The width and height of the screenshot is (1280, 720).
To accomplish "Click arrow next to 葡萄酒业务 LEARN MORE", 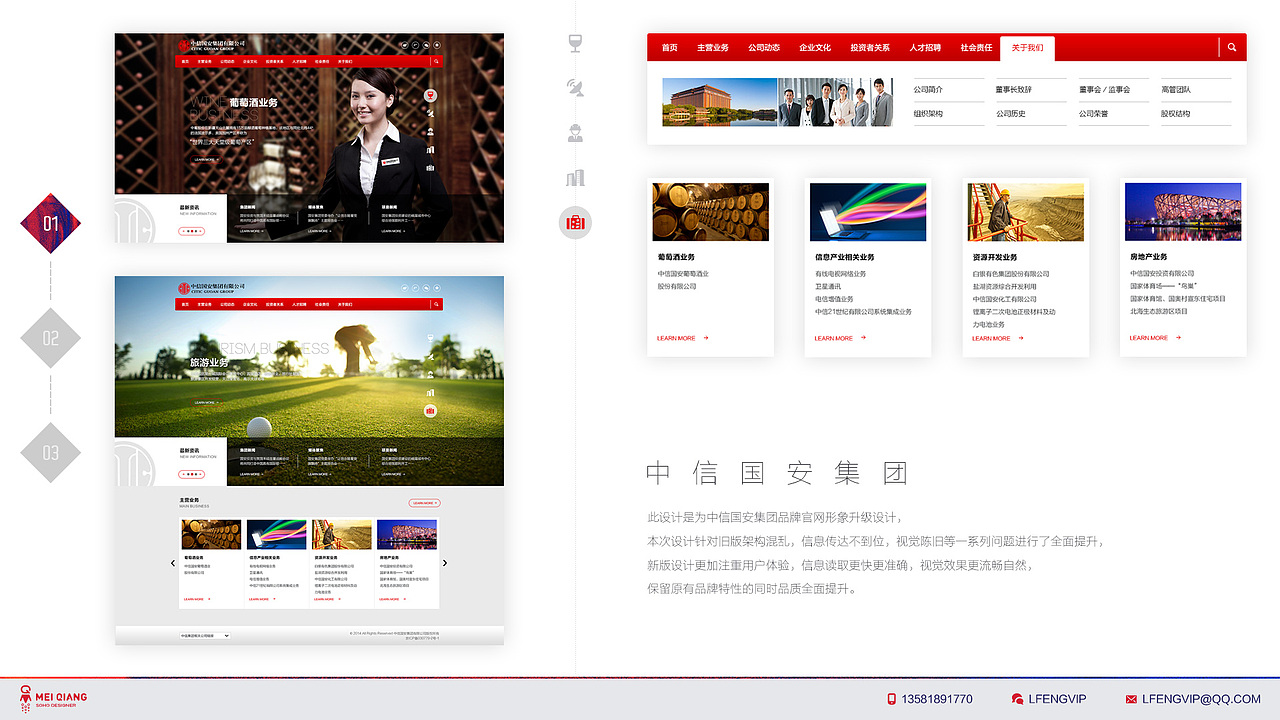I will coord(706,338).
